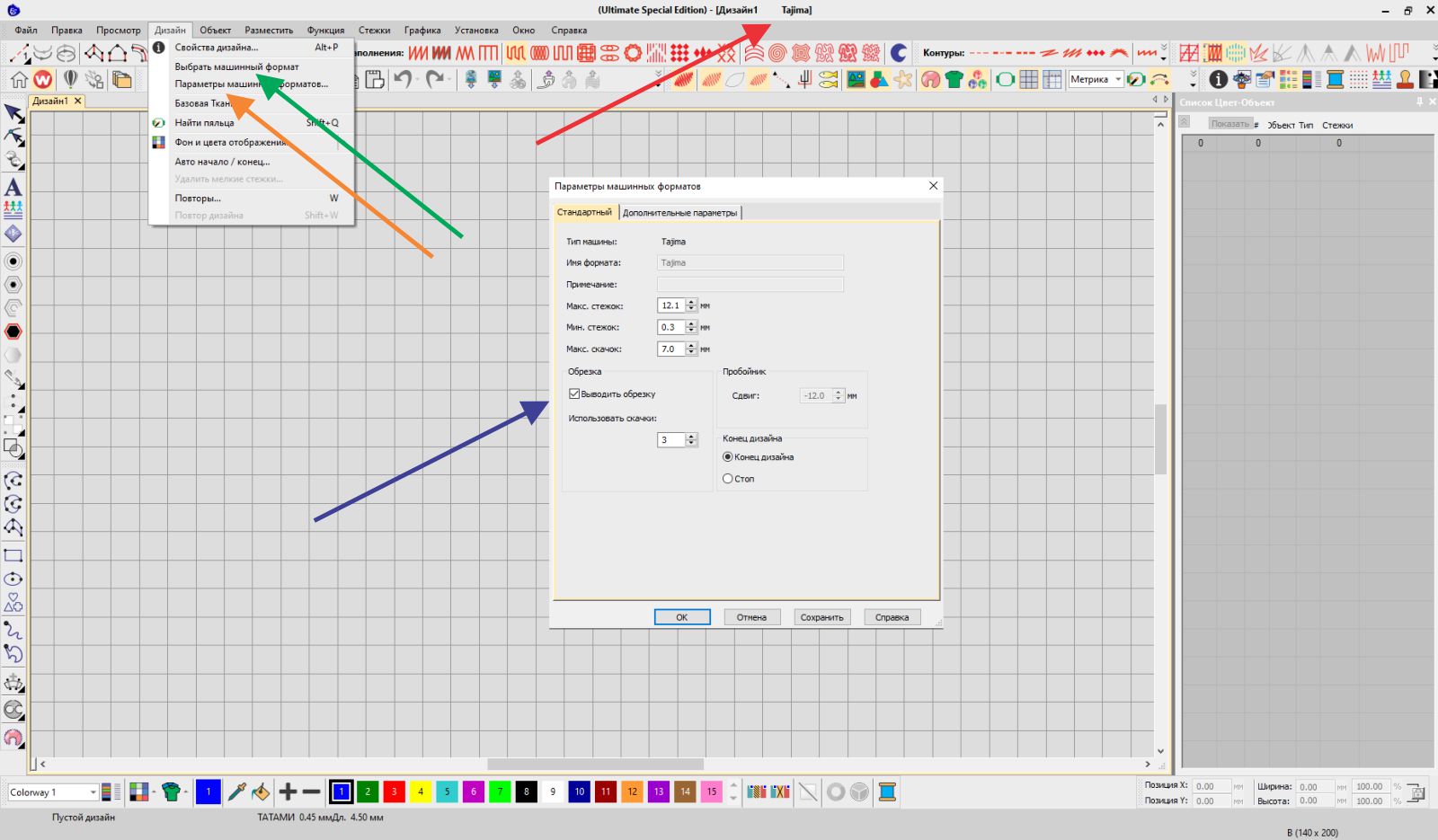Click the green T-shirt product icon
Viewport: 1438px width, 840px height.
click(954, 79)
